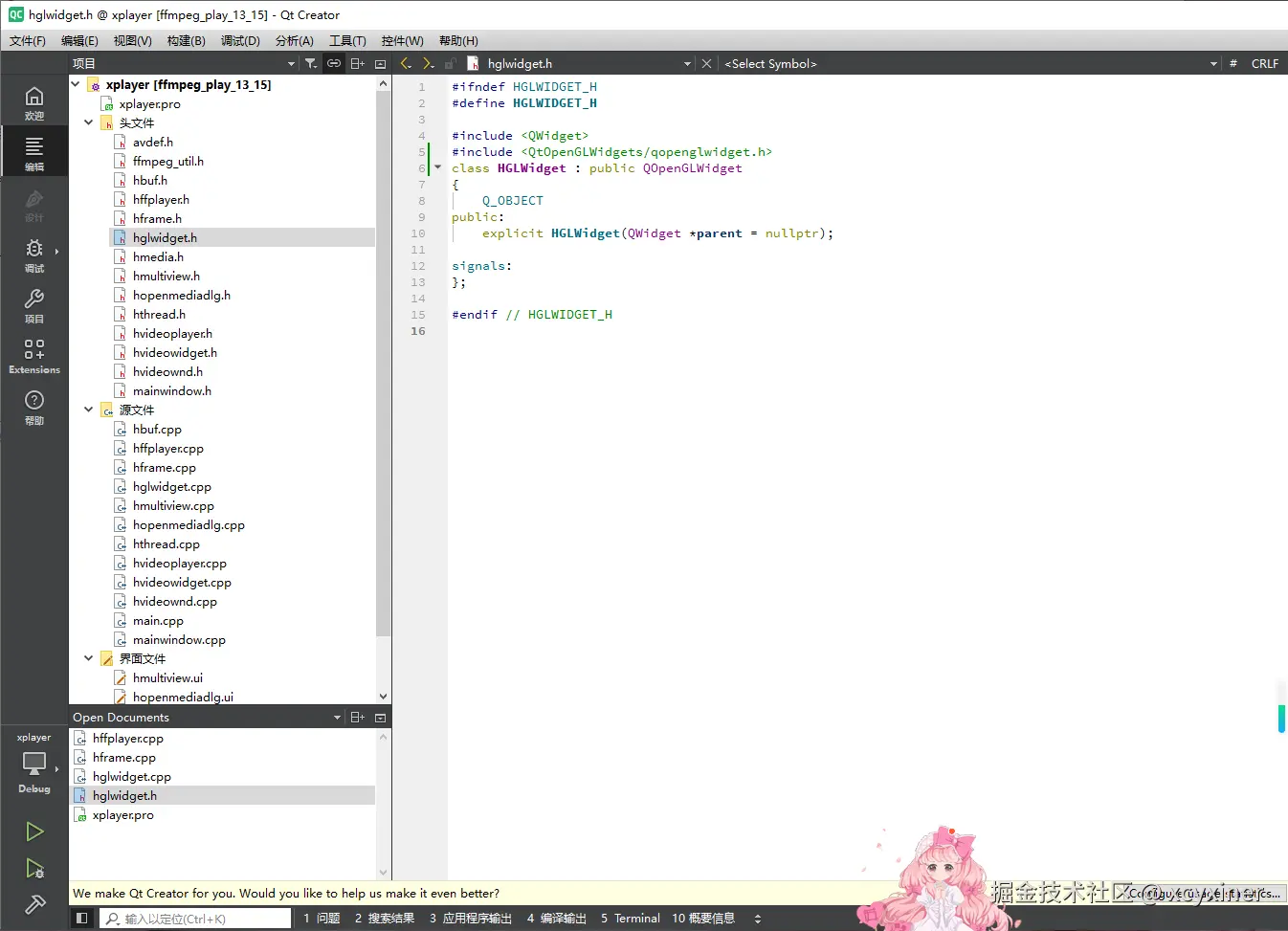1288x931 pixels.
Task: Open the Extensions mode
Action: [x=34, y=356]
